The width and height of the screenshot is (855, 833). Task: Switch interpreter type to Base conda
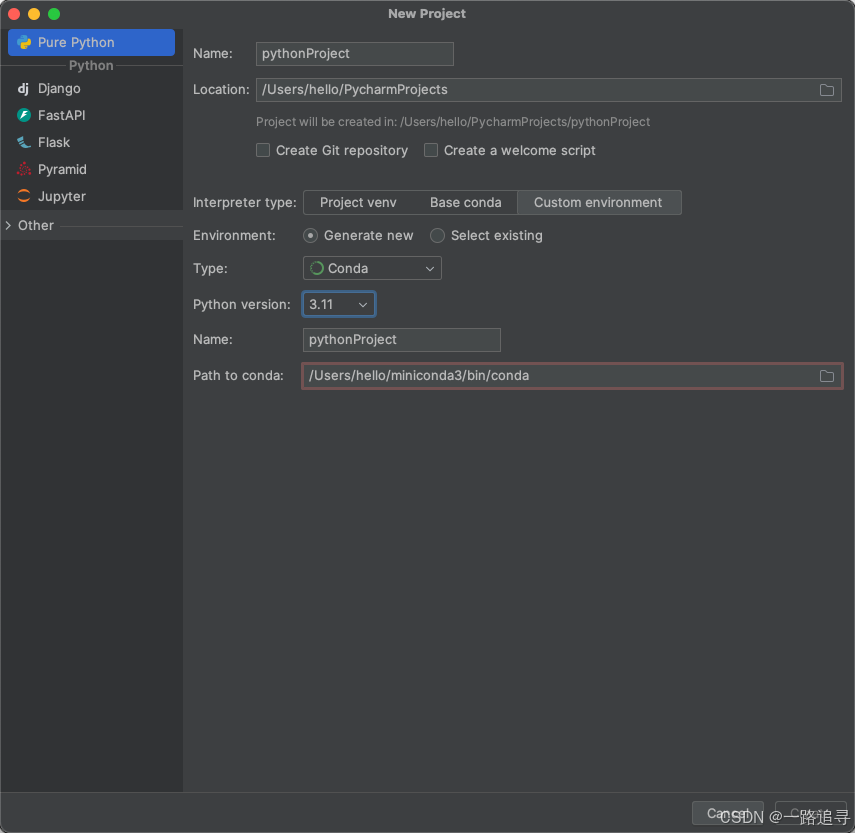[465, 202]
